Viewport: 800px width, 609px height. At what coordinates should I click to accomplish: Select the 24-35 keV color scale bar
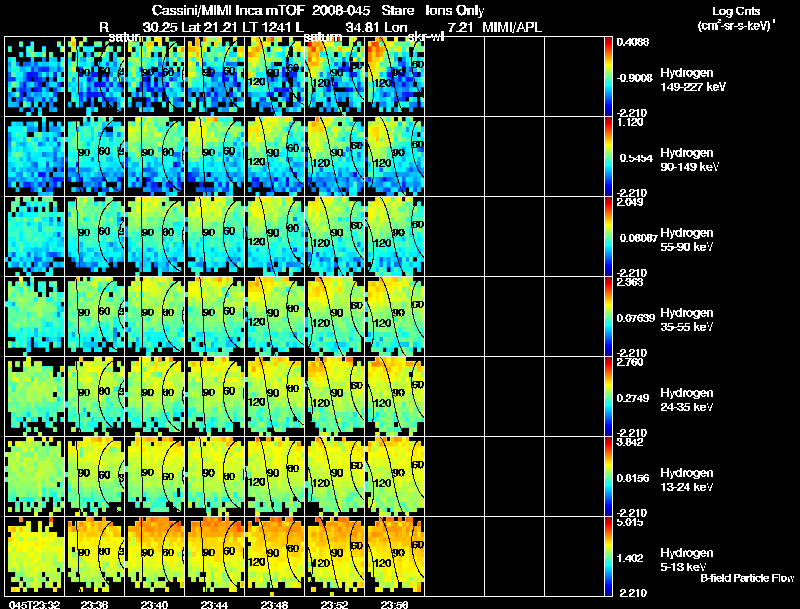click(x=608, y=397)
